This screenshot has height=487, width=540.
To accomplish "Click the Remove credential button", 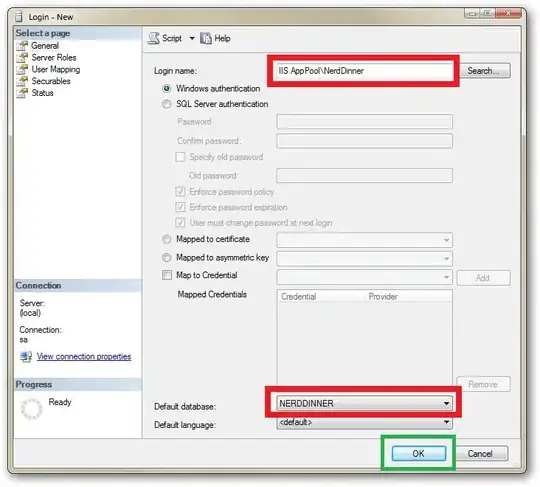I will [x=483, y=384].
